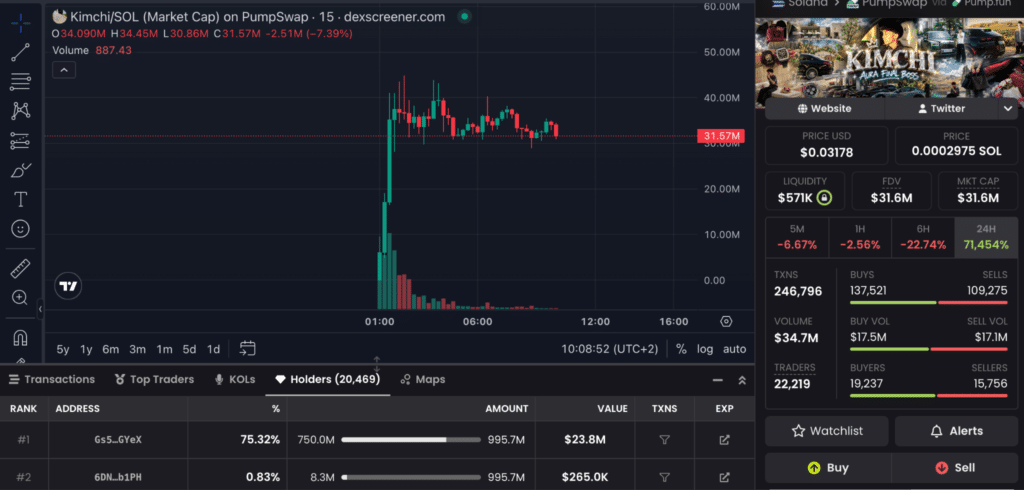Collapse the drawing toolbar side arrow
1024x490 pixels.
tap(40, 308)
